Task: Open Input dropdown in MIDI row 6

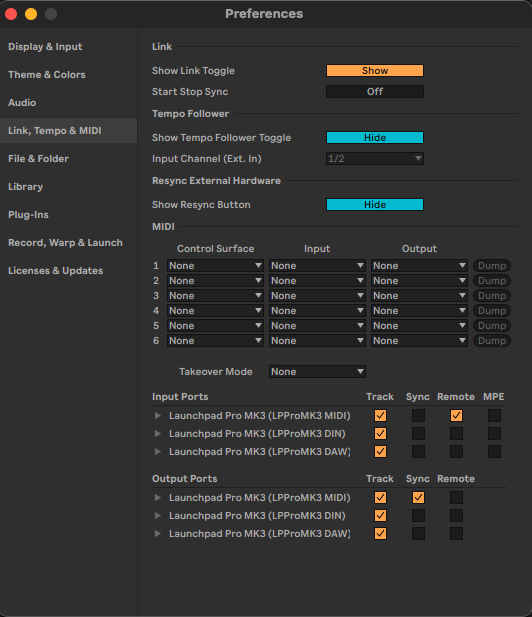Action: 317,340
